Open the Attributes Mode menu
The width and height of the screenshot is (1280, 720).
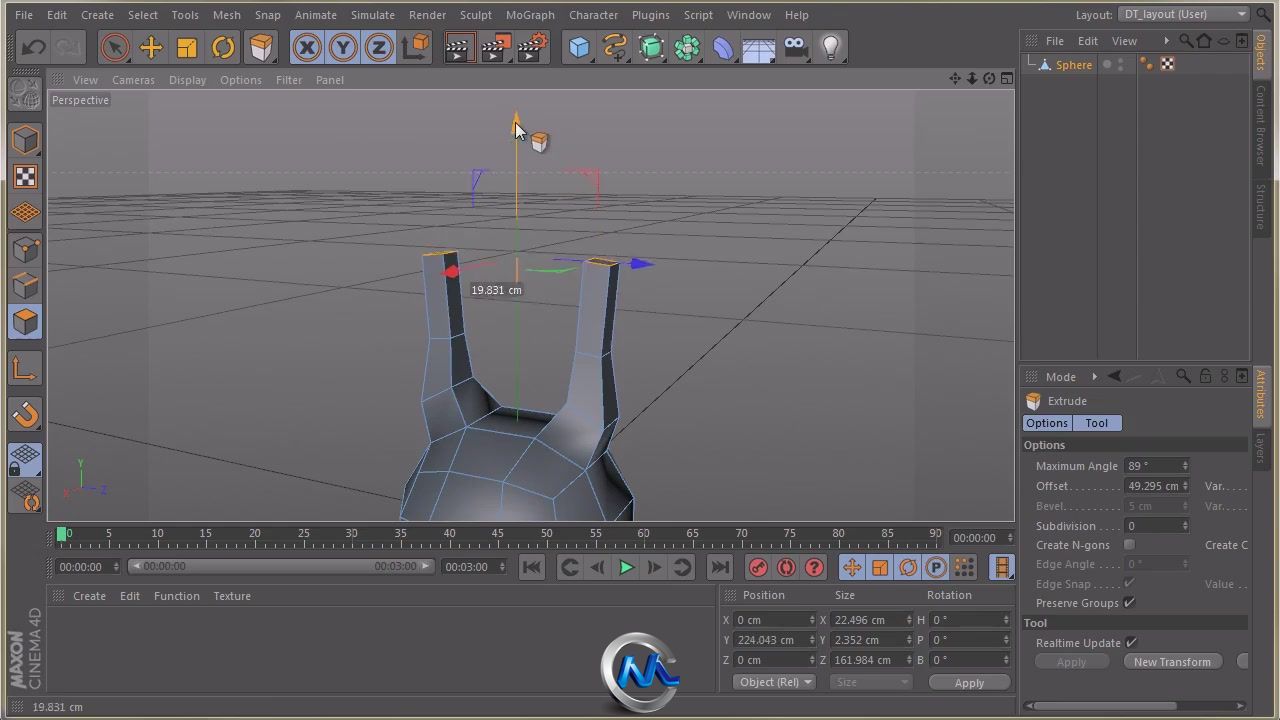coord(1060,377)
